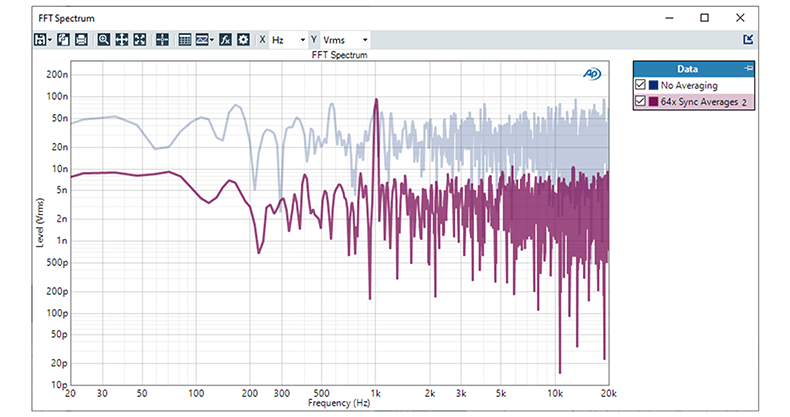Image resolution: width=790 pixels, height=417 pixels.
Task: Toggle the graph cursors icon
Action: (162, 39)
